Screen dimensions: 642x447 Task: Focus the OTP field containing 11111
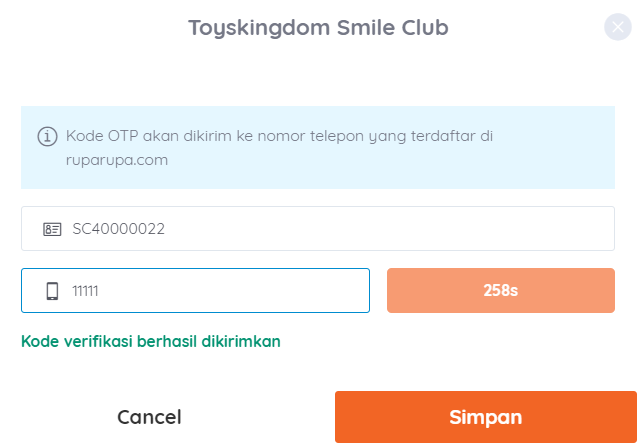pyautogui.click(x=195, y=291)
